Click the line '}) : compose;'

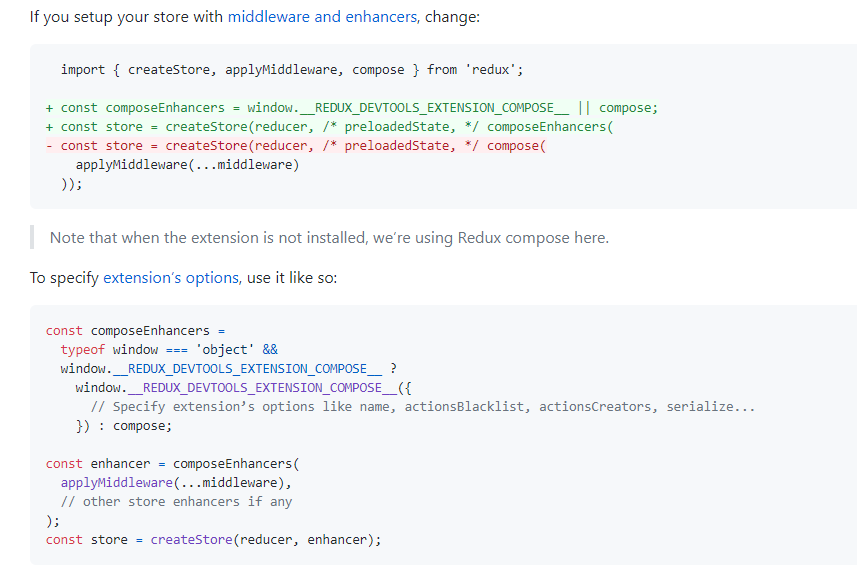(124, 426)
